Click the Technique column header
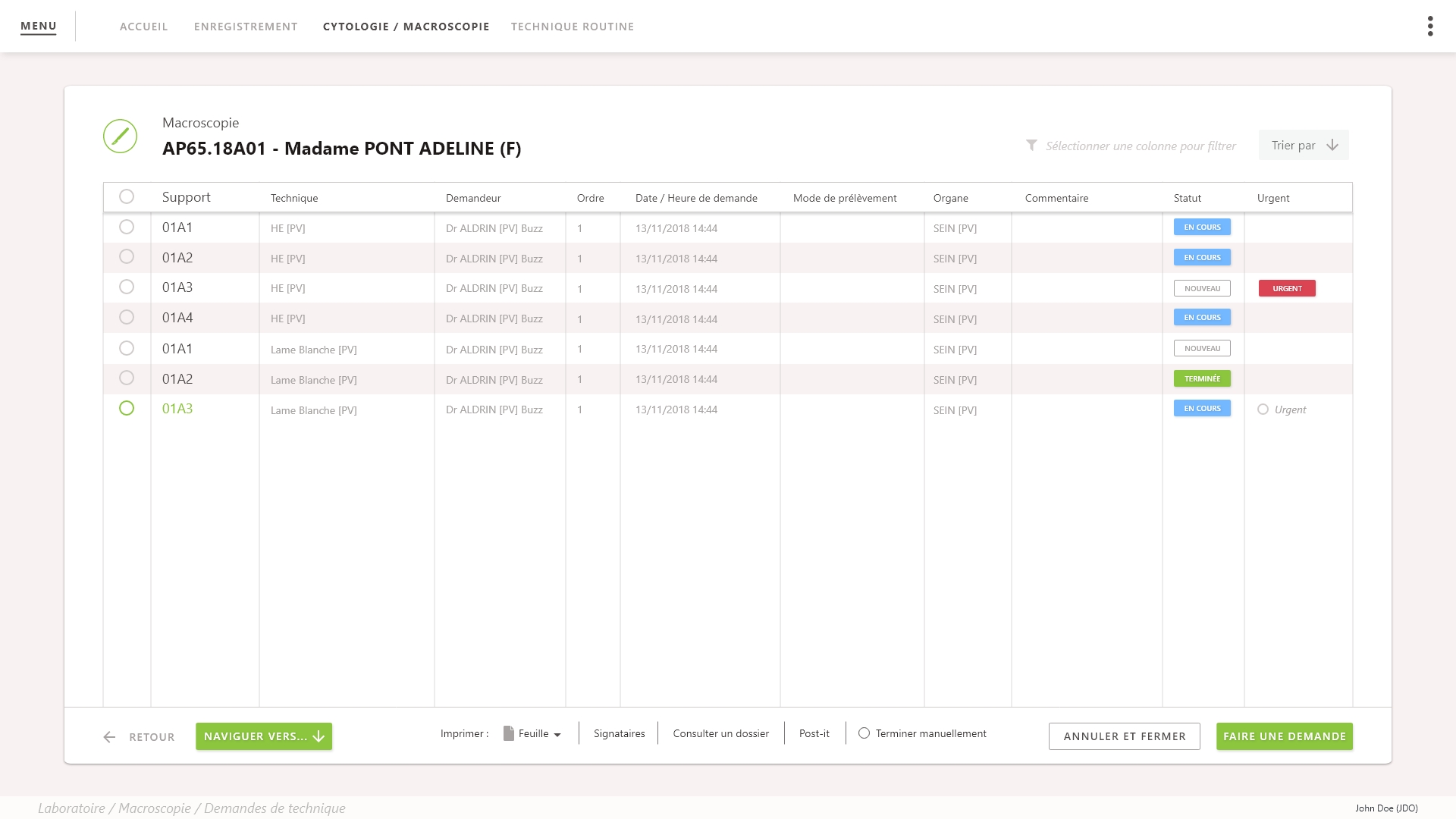 (x=294, y=198)
